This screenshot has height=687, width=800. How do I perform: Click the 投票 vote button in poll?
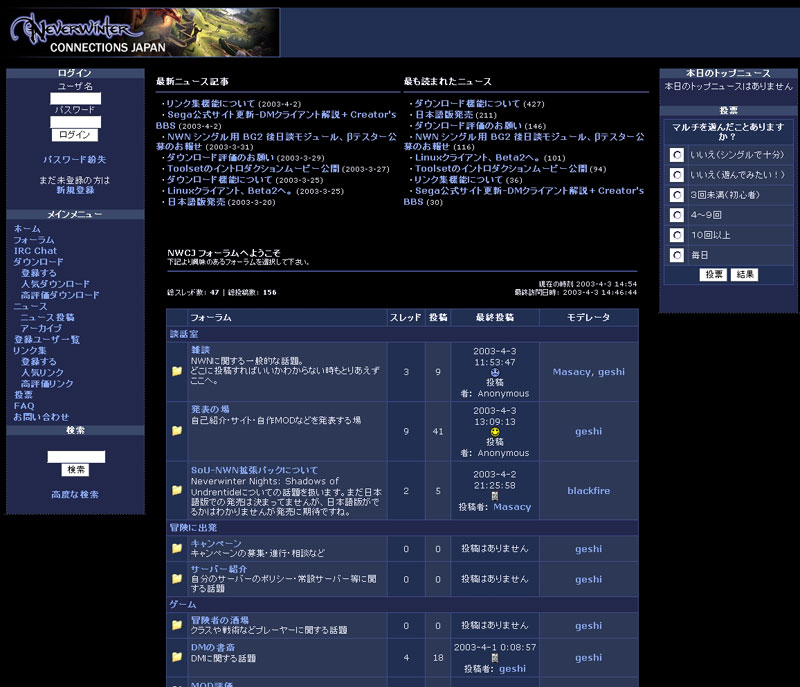pos(713,274)
